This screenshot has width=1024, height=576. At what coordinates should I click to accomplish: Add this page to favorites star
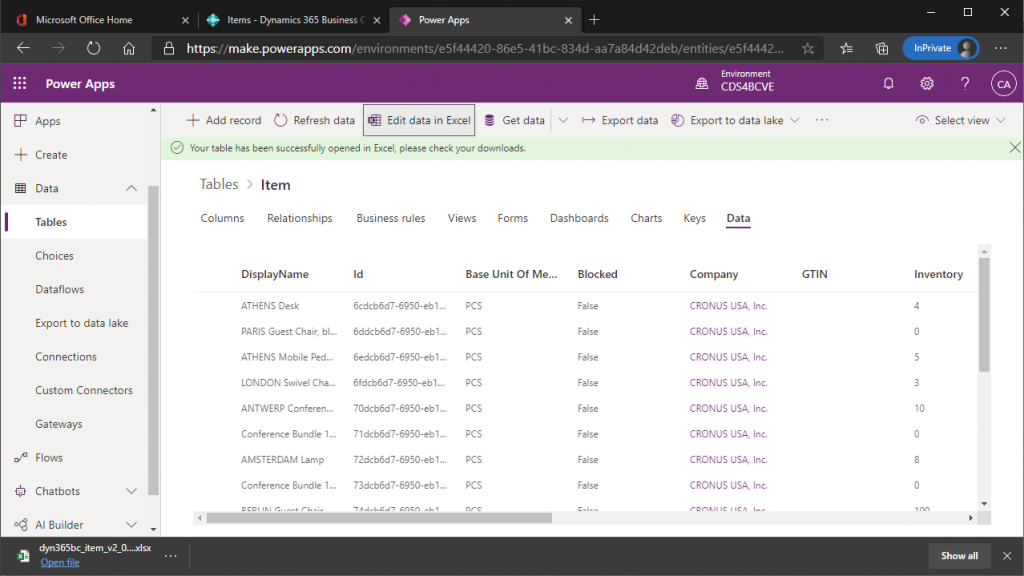click(808, 48)
